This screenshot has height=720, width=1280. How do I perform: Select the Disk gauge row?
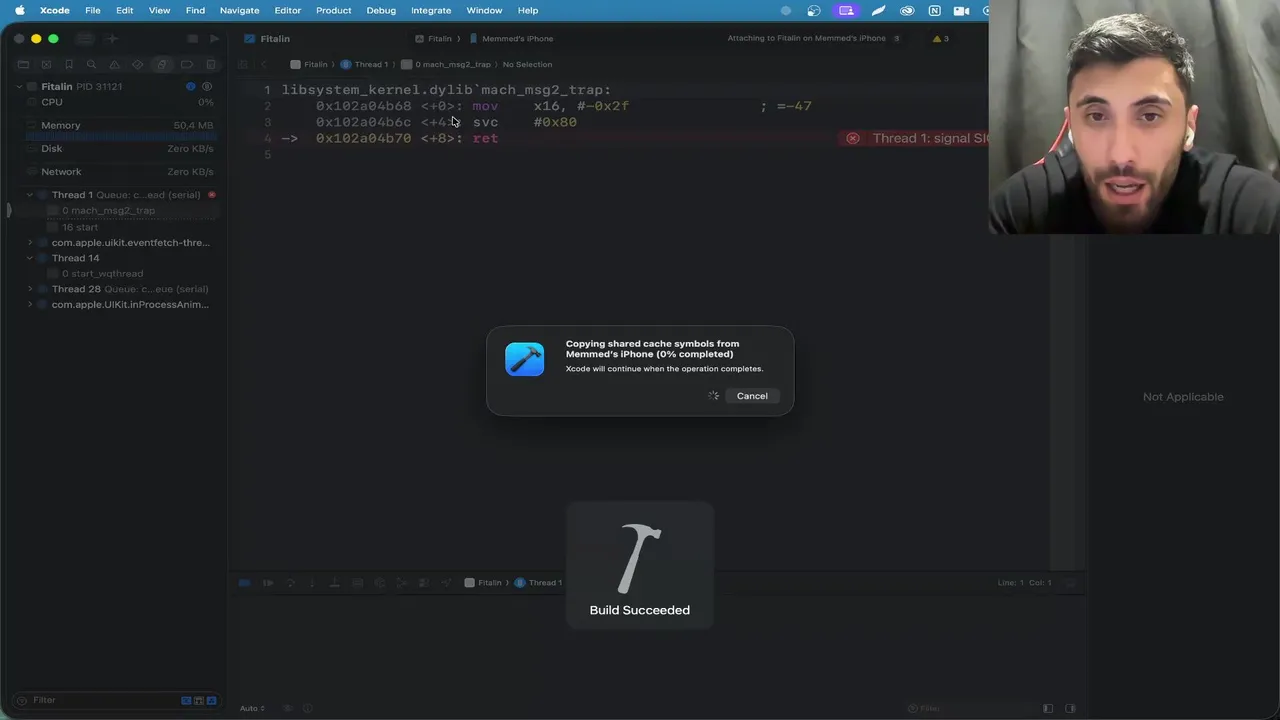(118, 148)
